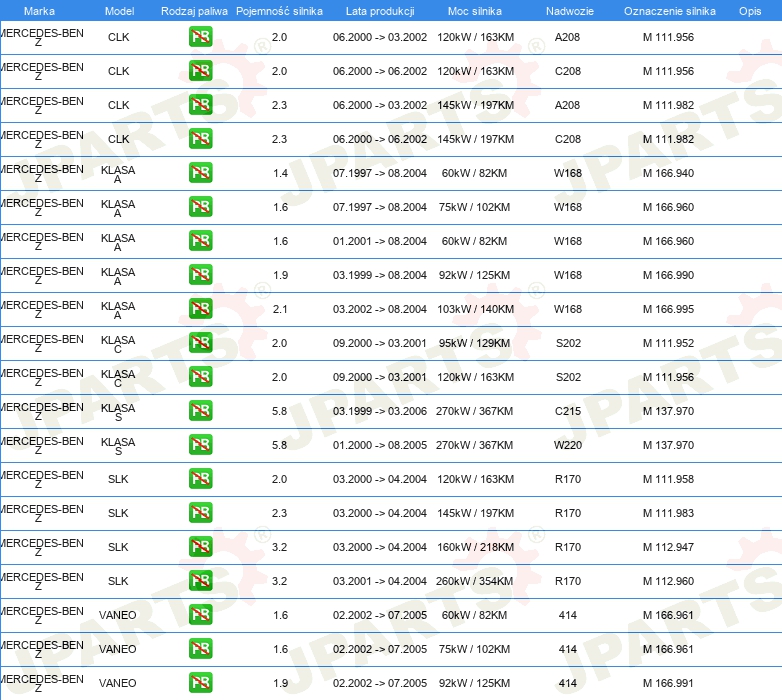The width and height of the screenshot is (782, 700).
Task: Click the fuel icon in the SLK M 112.960 row
Action: tap(200, 580)
